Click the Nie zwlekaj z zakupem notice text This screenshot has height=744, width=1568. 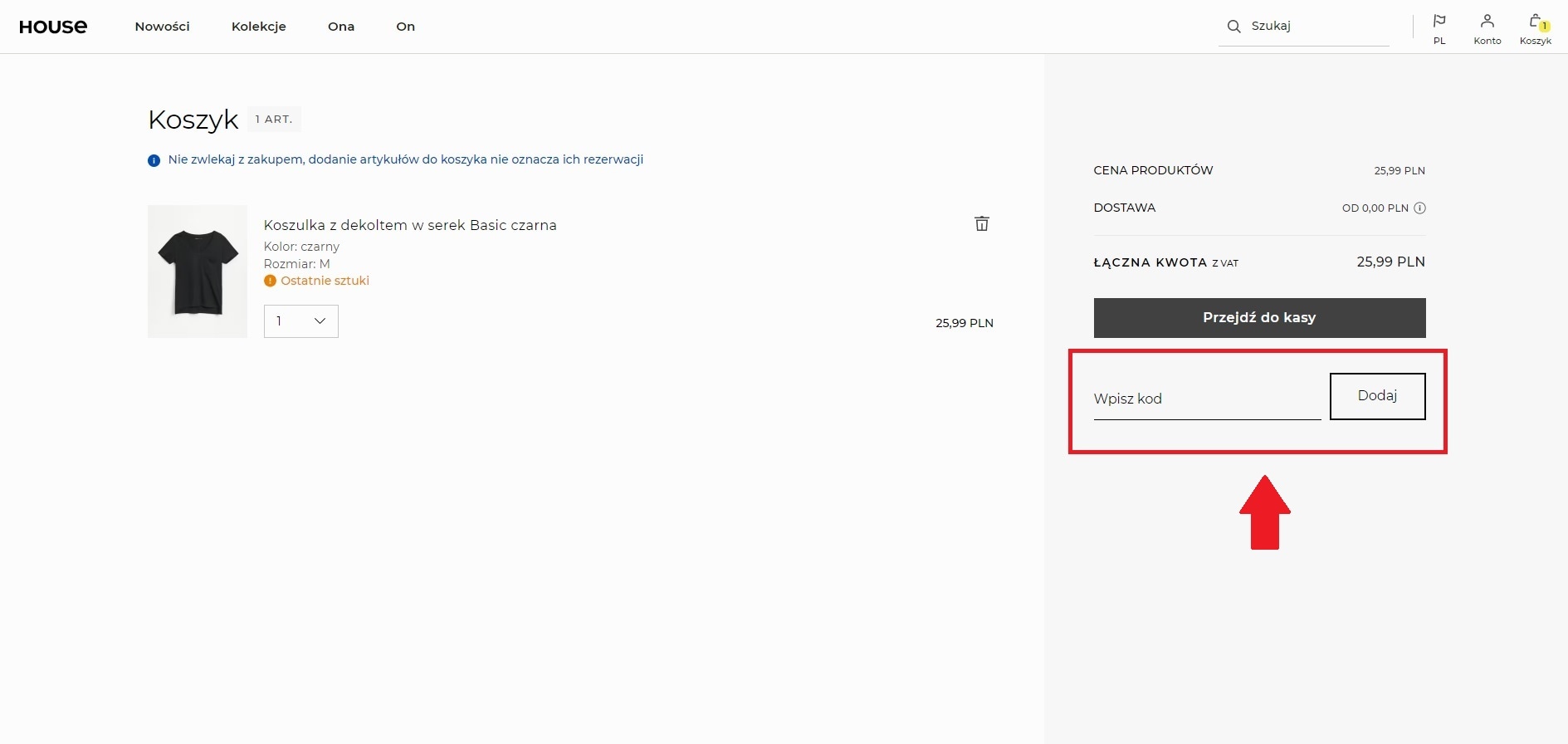[x=406, y=159]
